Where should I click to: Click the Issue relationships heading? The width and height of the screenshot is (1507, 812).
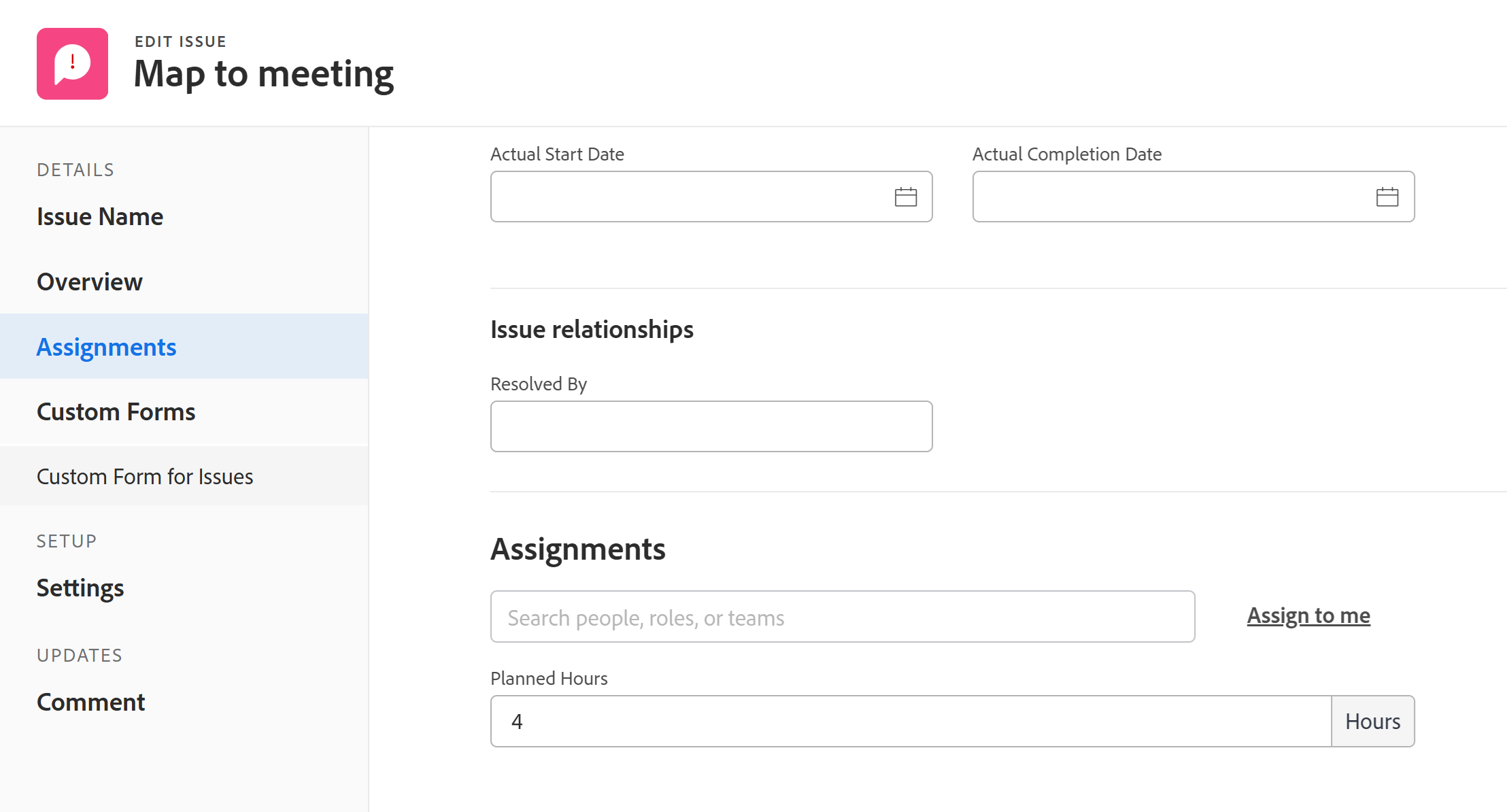592,329
